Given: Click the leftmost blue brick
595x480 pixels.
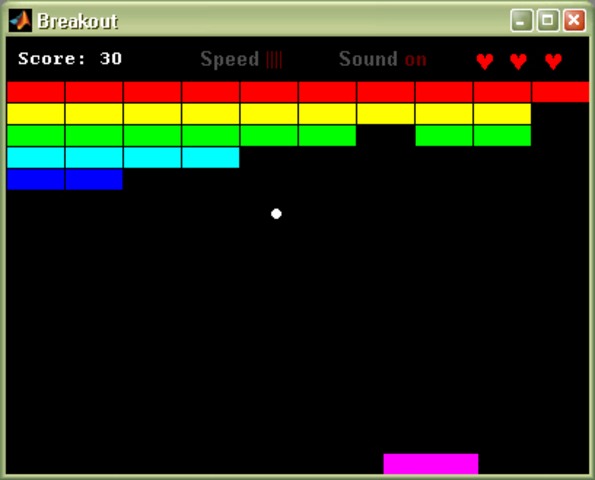Looking at the screenshot, I should tap(36, 179).
